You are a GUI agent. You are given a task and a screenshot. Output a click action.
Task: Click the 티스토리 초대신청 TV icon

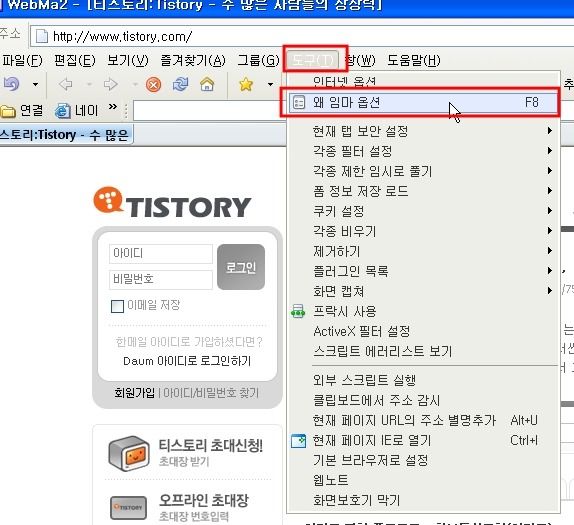tap(130, 453)
